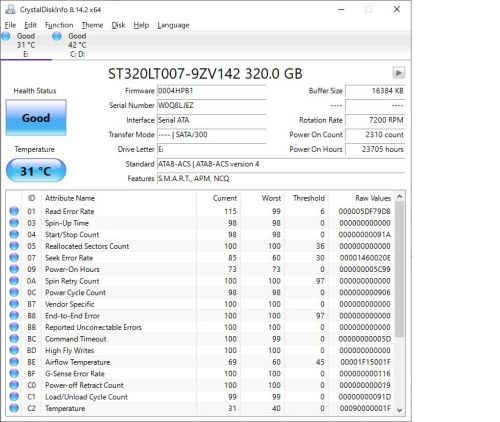Click status dot for Power-off Retract Count
Image resolution: width=500 pixels, height=422 pixels.
pos(14,385)
